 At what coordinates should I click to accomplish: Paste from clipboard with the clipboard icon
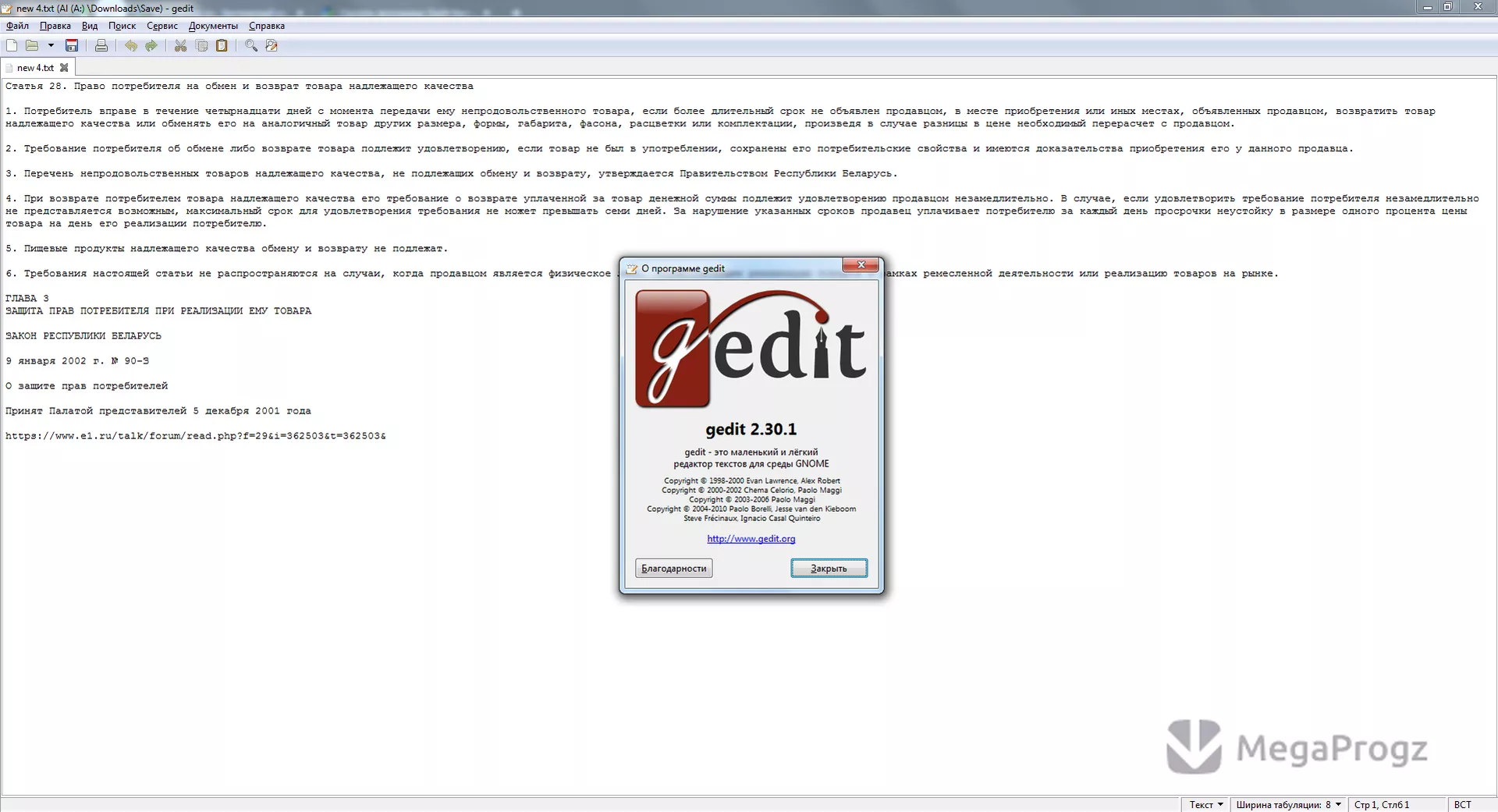(x=222, y=46)
